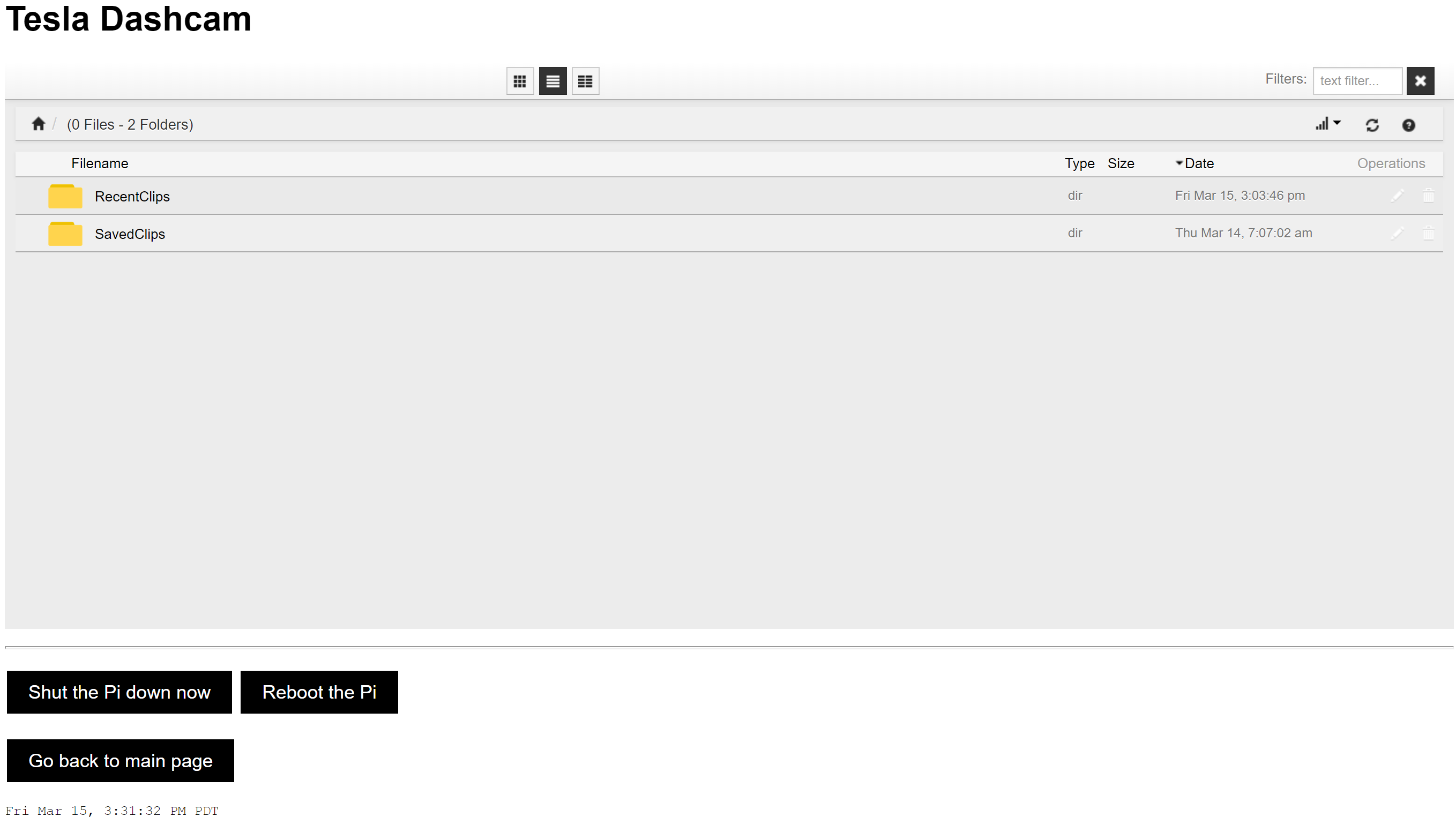
Task: Switch to detailed list view
Action: 586,81
